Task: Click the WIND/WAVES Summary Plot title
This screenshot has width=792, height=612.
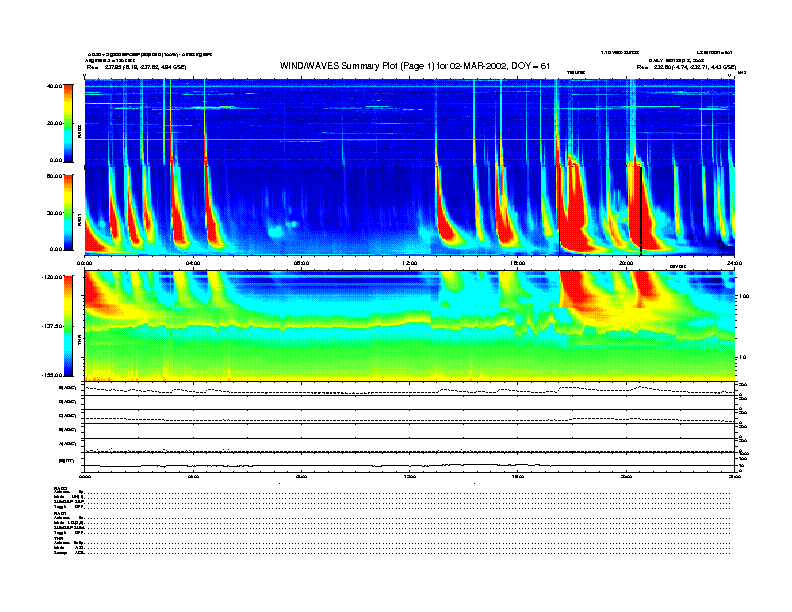Action: click(415, 66)
